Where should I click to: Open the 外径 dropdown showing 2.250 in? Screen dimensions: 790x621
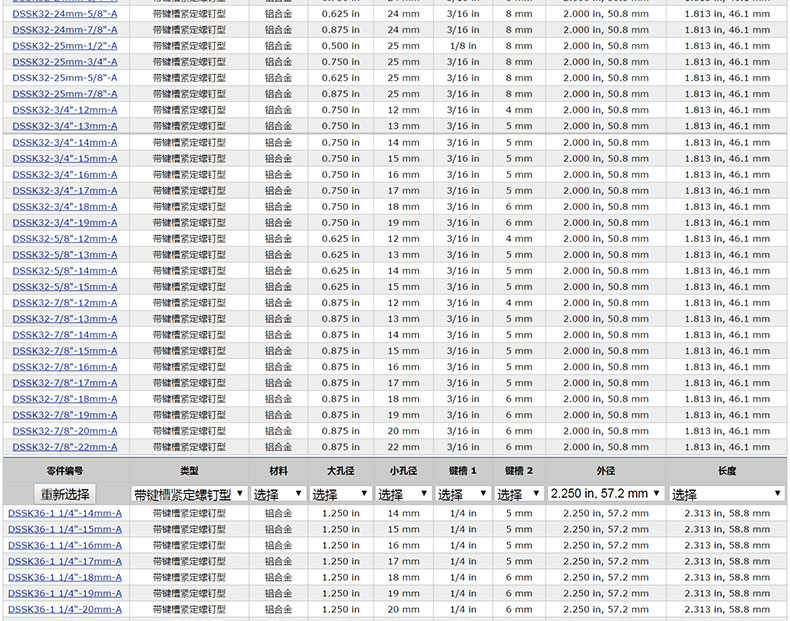tap(605, 494)
